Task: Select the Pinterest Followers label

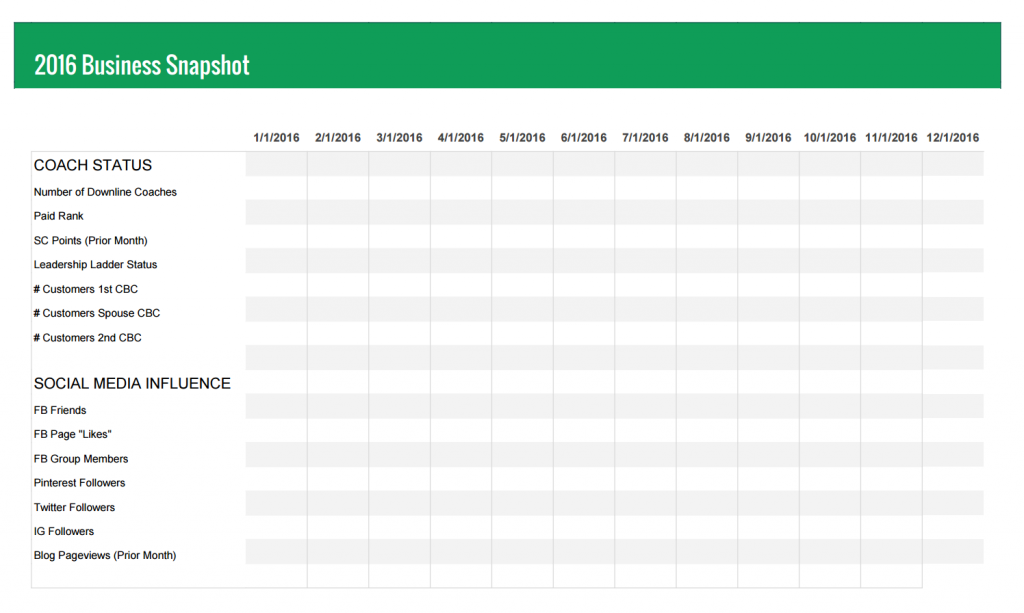Action: tap(80, 483)
